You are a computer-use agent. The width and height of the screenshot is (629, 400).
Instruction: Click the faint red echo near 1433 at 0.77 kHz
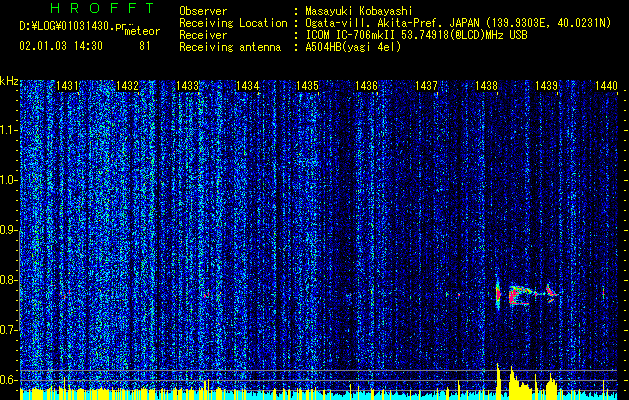207,295
